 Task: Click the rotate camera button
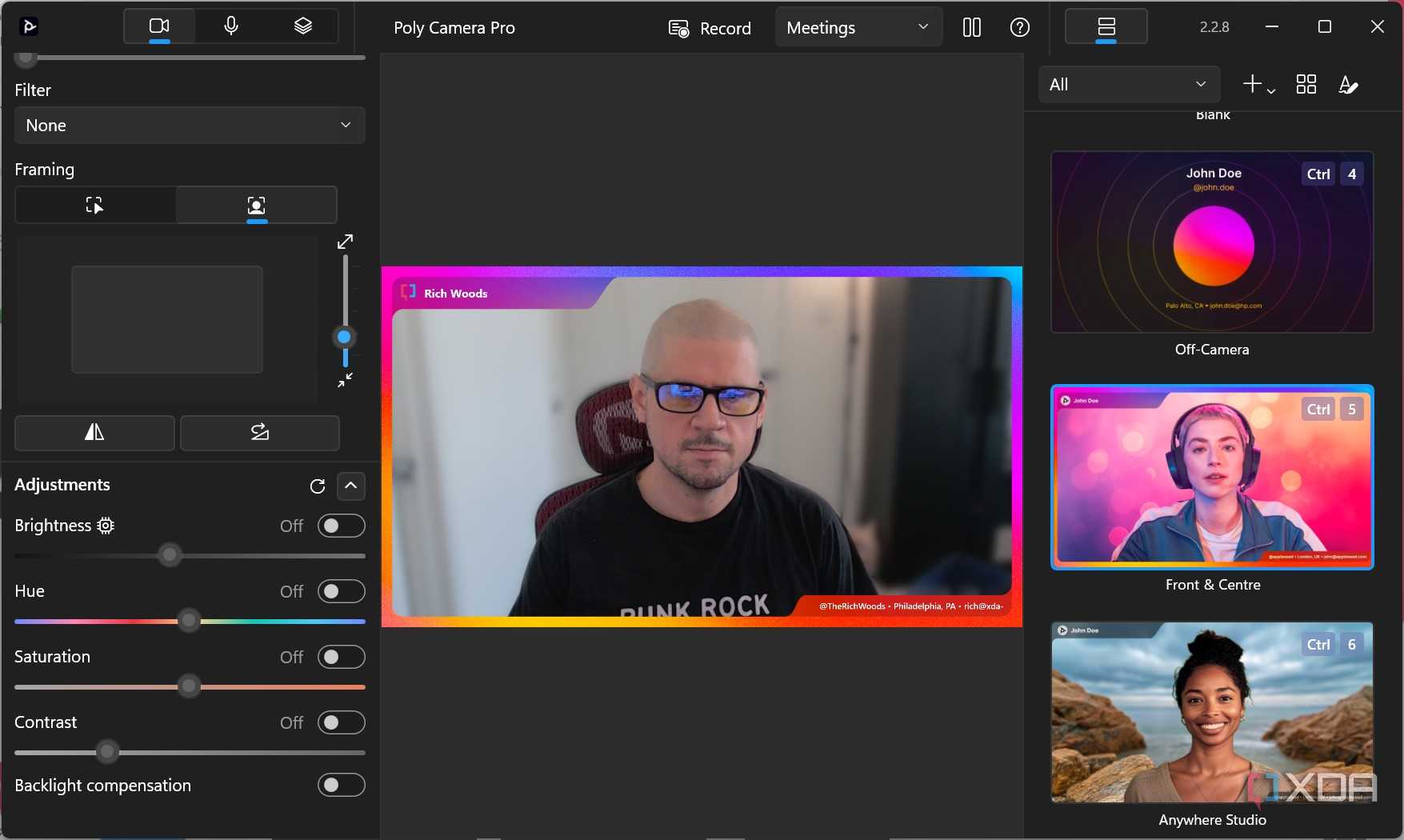[x=260, y=432]
